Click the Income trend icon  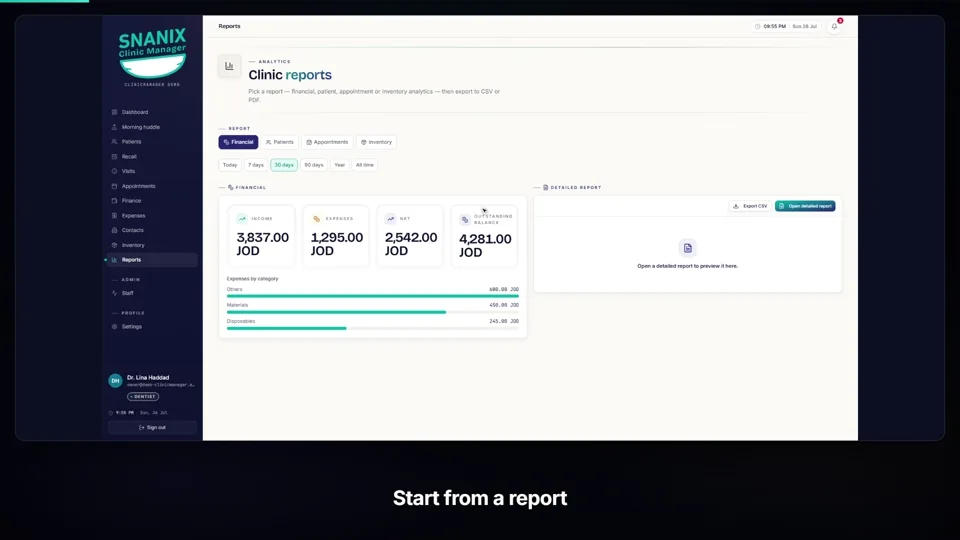click(x=242, y=219)
